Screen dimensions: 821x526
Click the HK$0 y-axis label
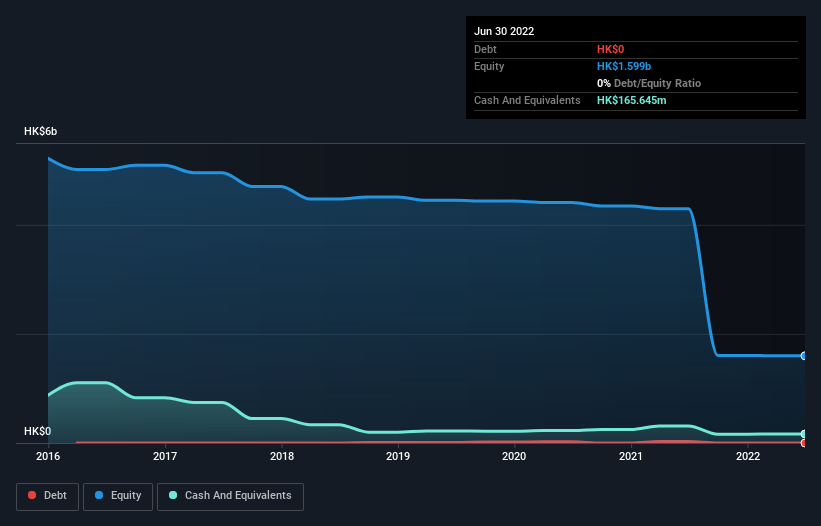coord(38,431)
